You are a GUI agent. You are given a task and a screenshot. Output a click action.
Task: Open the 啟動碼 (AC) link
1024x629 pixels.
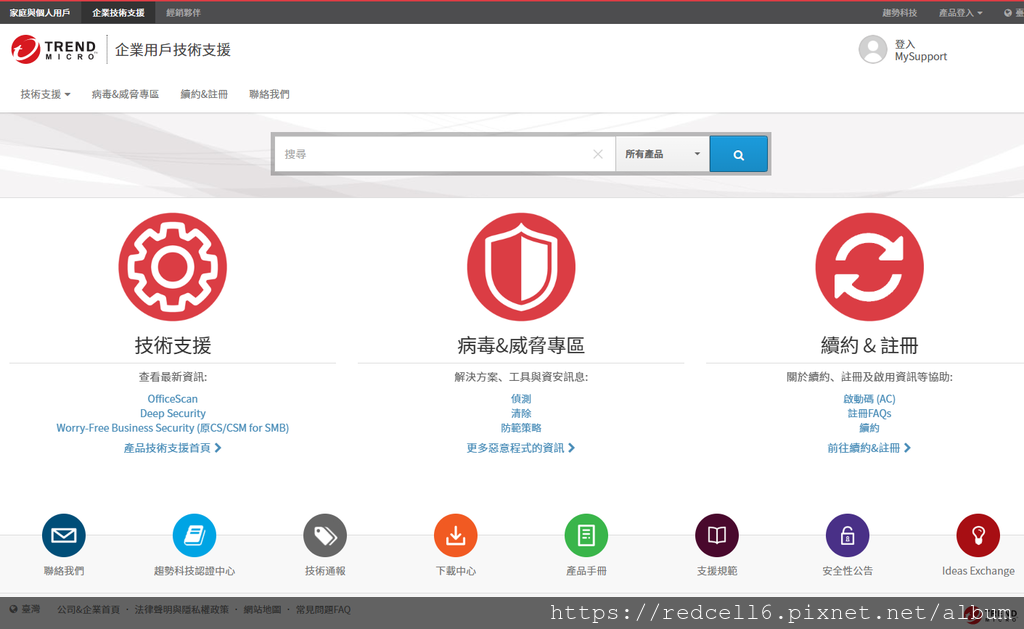click(x=869, y=398)
